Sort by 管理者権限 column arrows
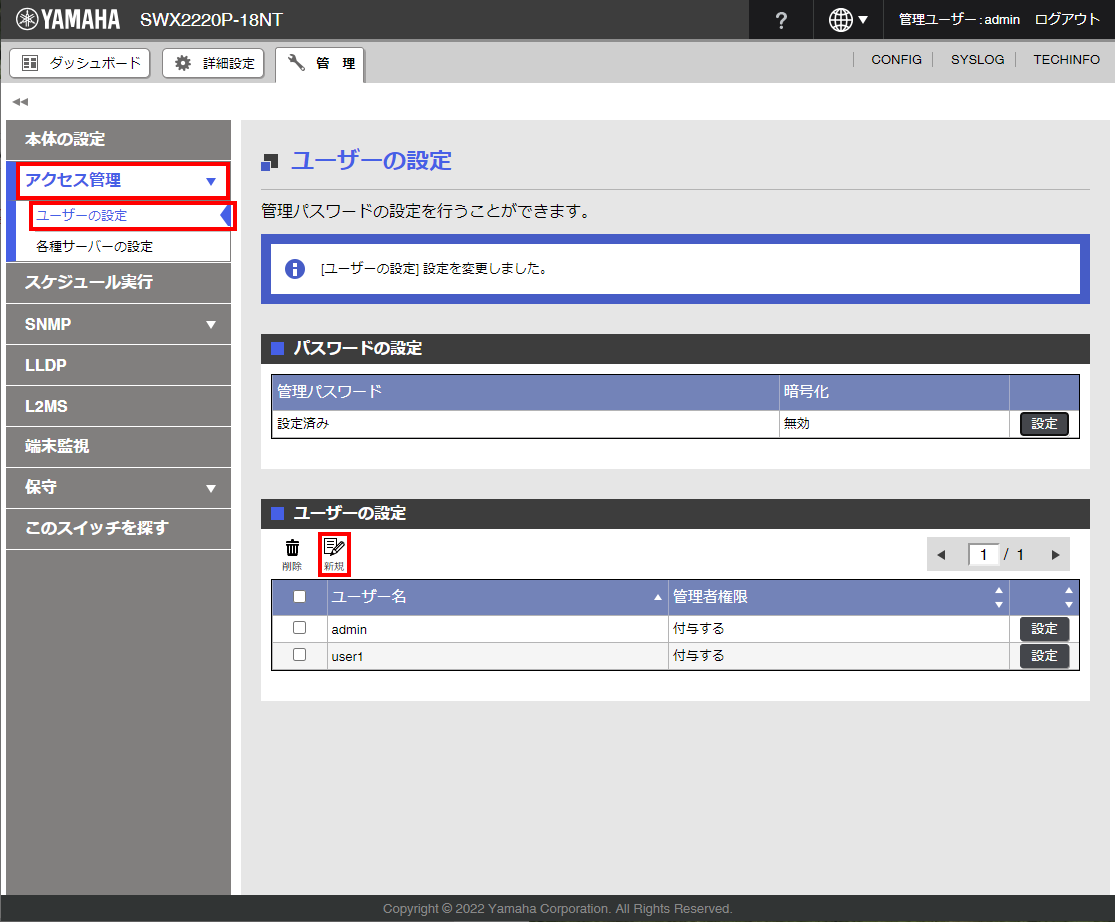 [x=997, y=597]
